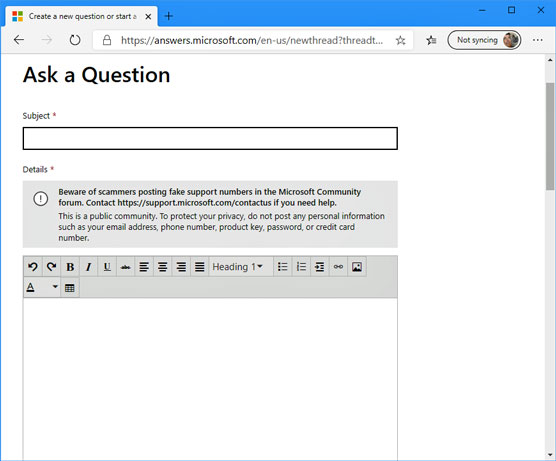This screenshot has width=556, height=461.
Task: Click the lock site information icon
Action: click(x=107, y=40)
